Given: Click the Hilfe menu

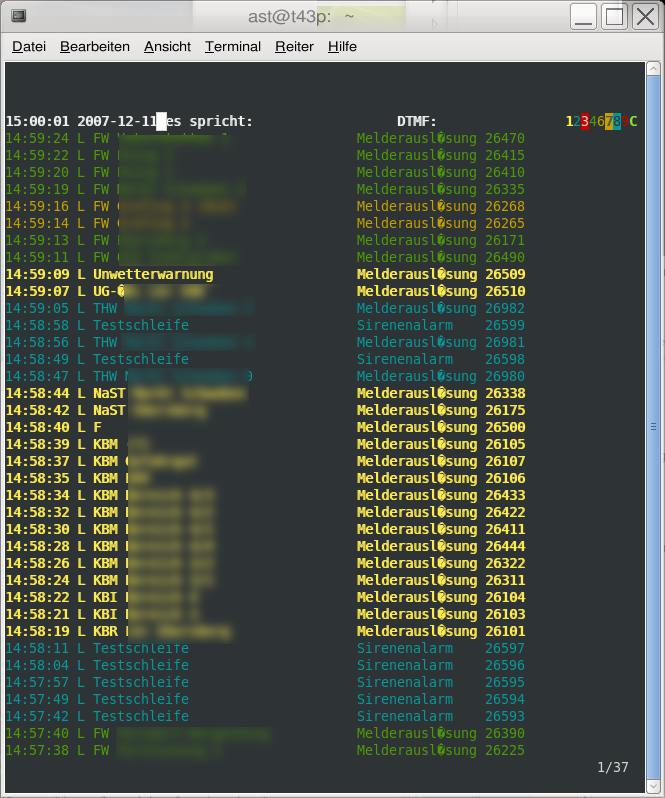Looking at the screenshot, I should tap(342, 46).
